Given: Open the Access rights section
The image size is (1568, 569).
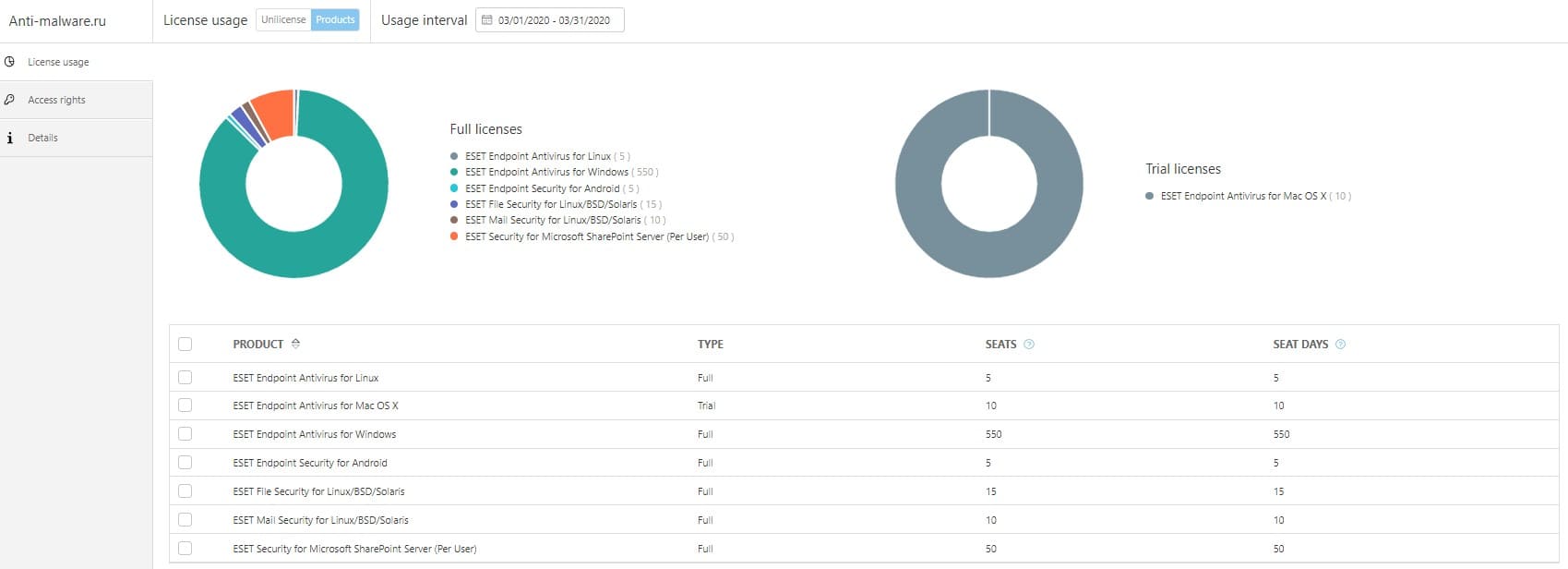Looking at the screenshot, I should point(56,100).
